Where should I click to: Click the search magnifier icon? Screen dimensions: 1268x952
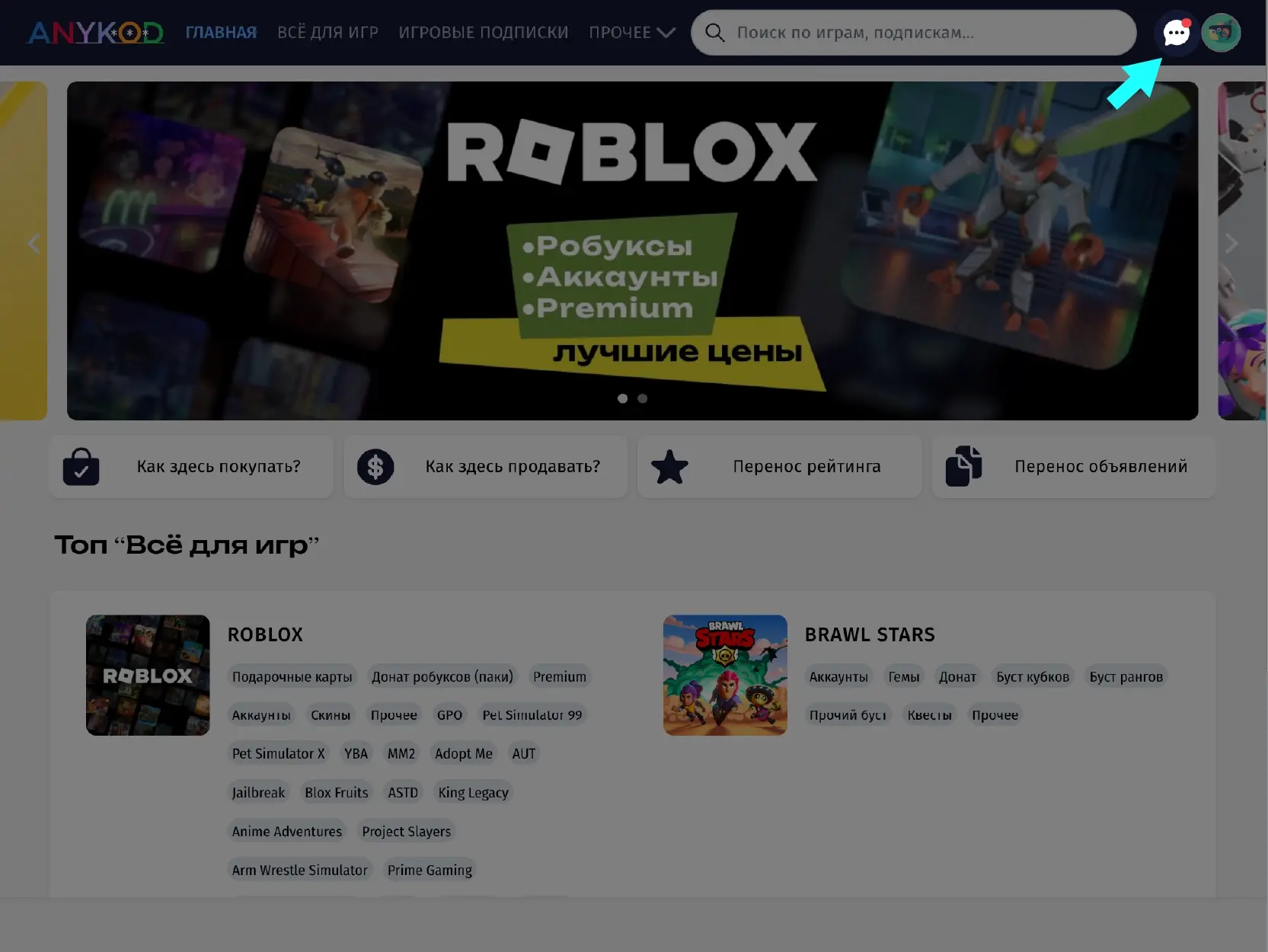[714, 33]
